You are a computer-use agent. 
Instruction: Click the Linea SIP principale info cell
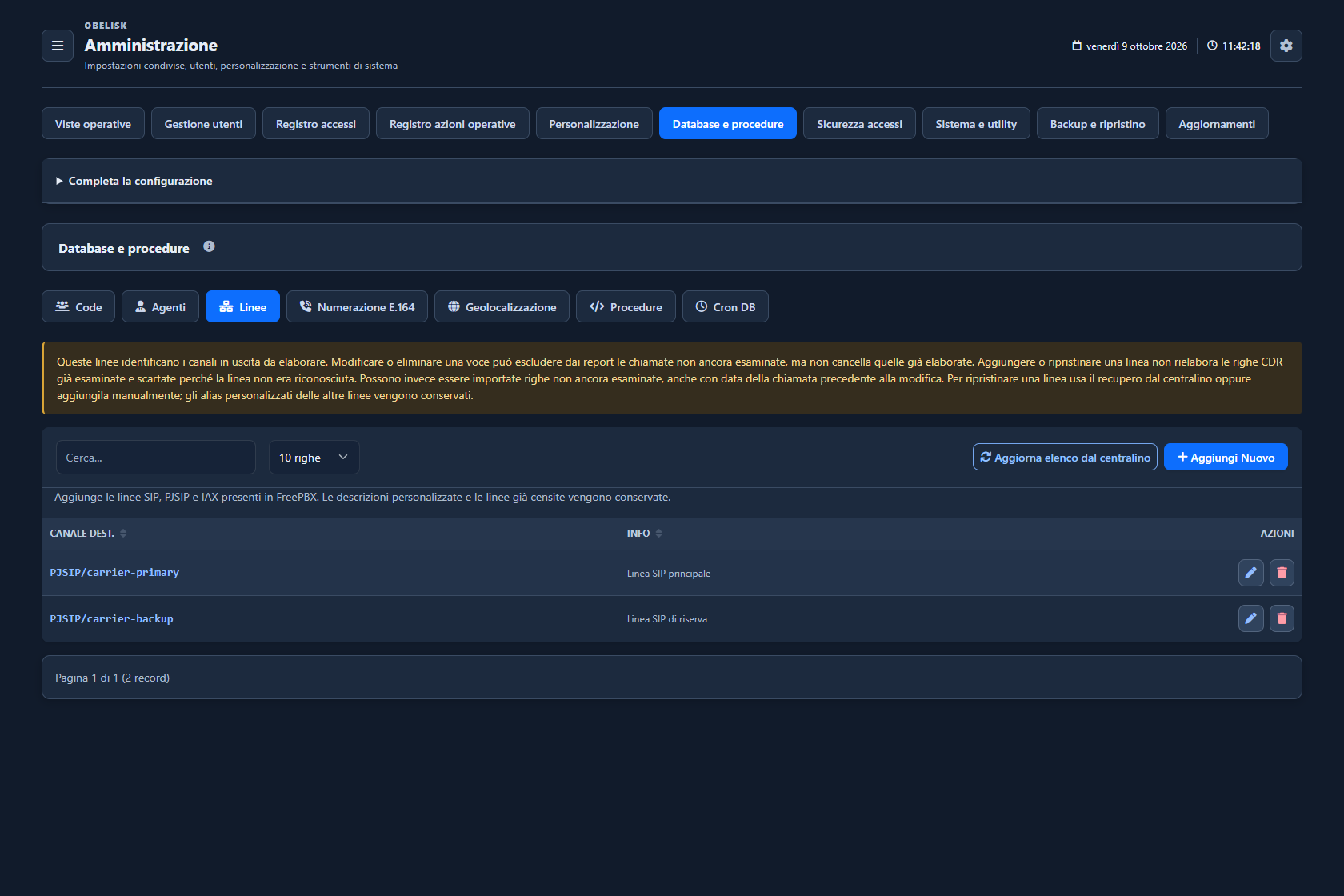point(669,574)
